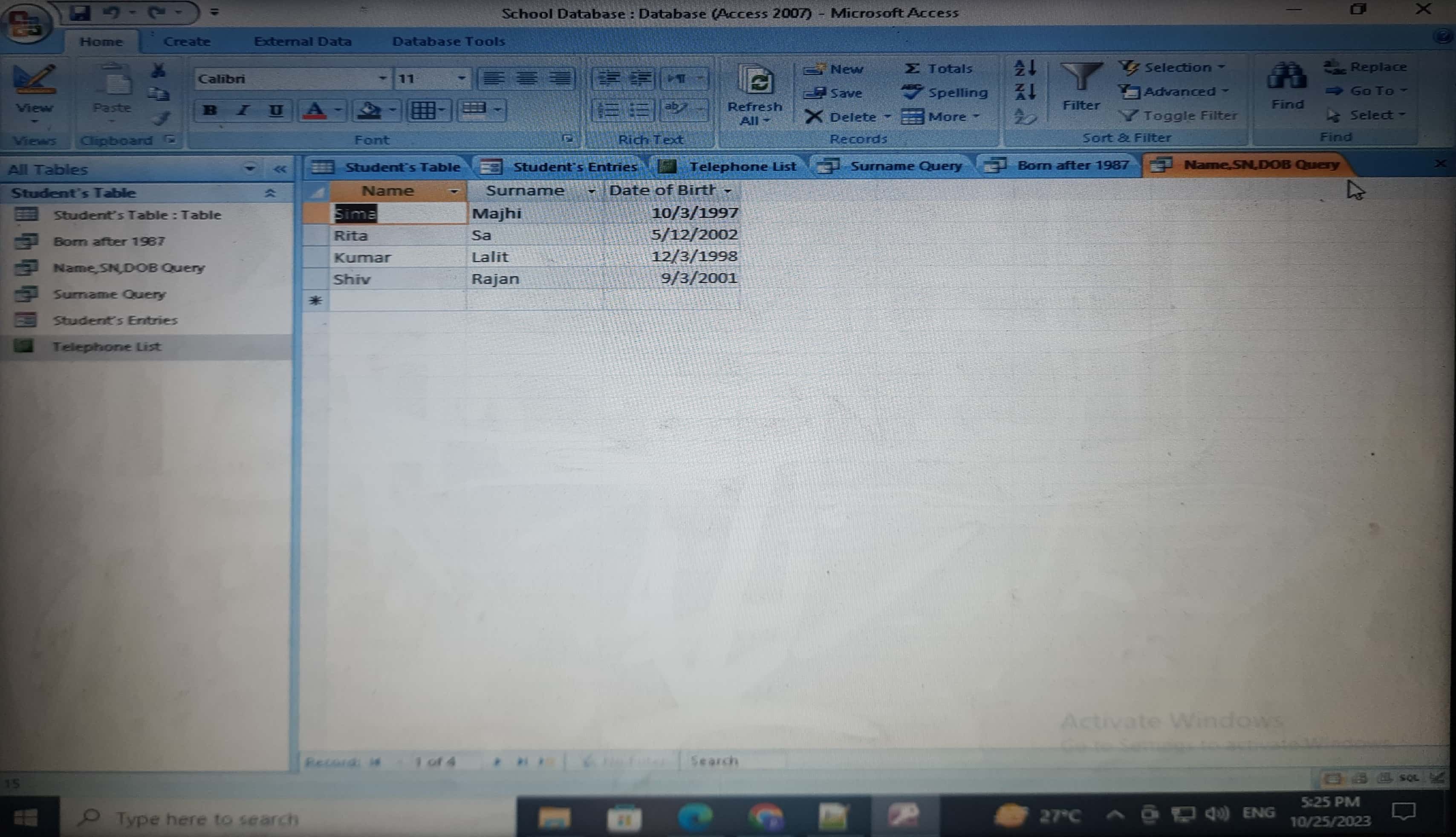Toggle bold formatting
The image size is (1456, 837).
tap(210, 110)
